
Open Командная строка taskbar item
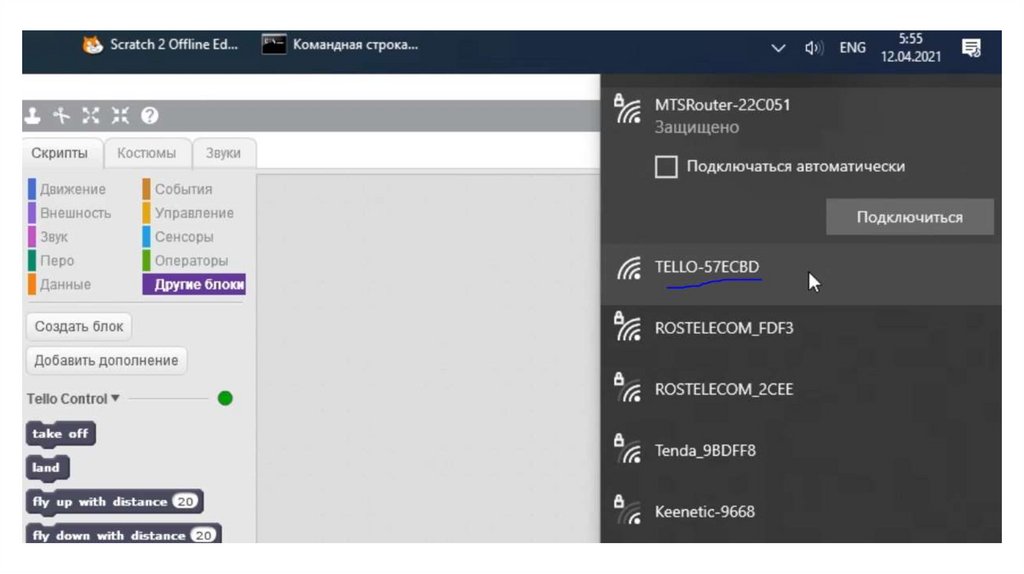[340, 45]
